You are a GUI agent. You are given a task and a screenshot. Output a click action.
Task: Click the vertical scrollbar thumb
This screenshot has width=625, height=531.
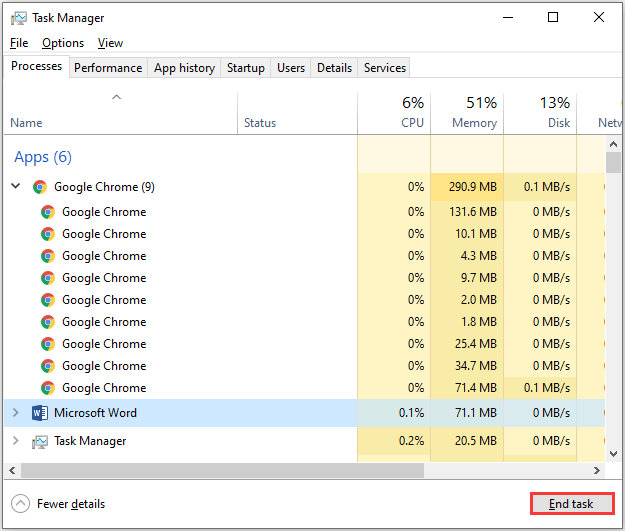tap(613, 162)
